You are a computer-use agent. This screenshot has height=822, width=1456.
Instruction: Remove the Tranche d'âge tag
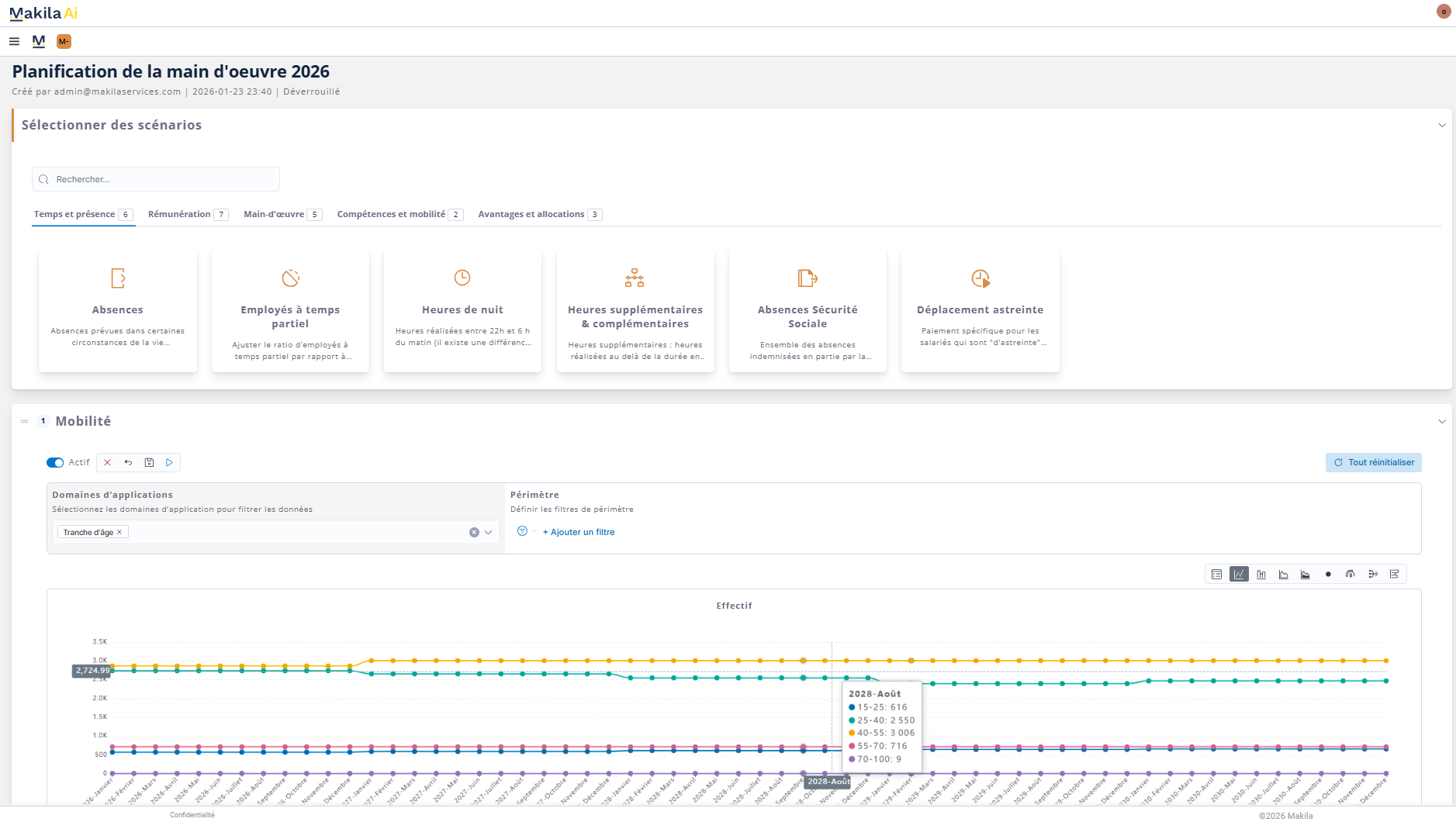119,533
